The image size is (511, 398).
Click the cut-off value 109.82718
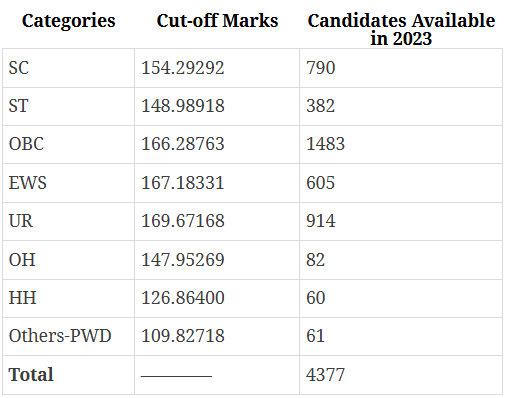tap(183, 336)
